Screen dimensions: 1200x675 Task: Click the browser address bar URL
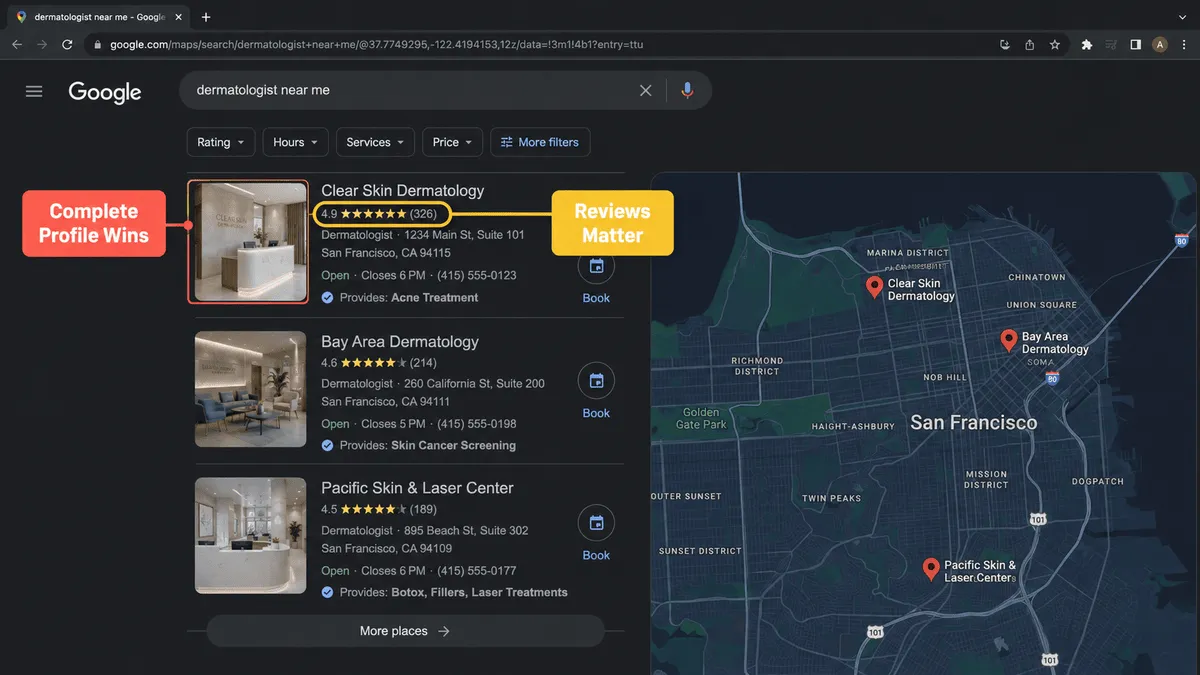pos(377,45)
